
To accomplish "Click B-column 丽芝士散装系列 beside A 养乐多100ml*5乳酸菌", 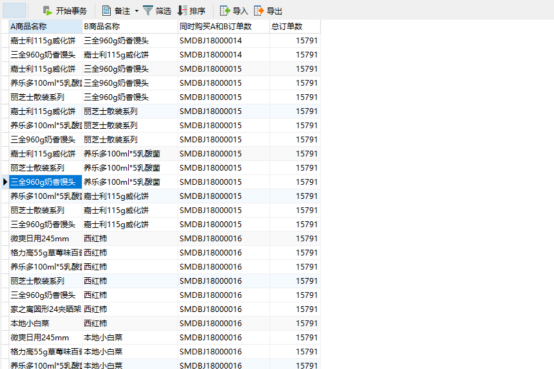I will tap(130, 125).
